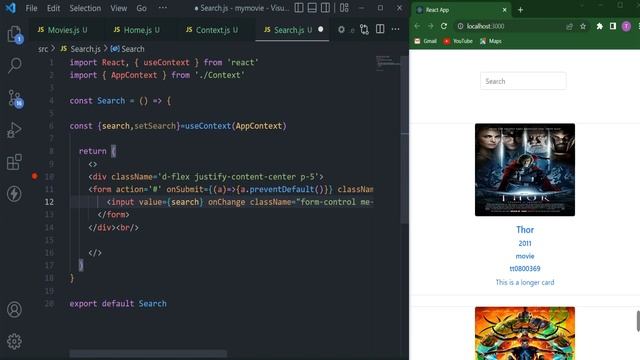Split the editor to the right
640x360 pixels.
coord(380,29)
